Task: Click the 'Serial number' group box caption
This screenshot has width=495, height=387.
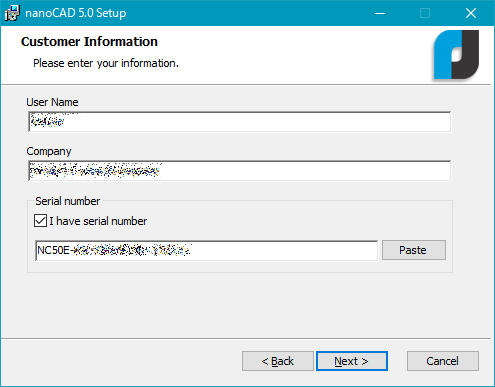Action: tap(68, 201)
